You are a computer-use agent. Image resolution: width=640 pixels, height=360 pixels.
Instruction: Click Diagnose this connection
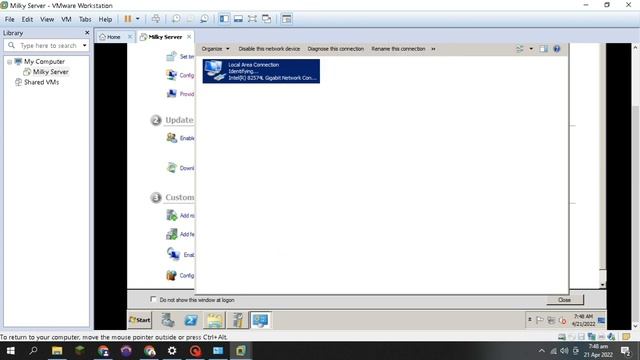point(336,49)
